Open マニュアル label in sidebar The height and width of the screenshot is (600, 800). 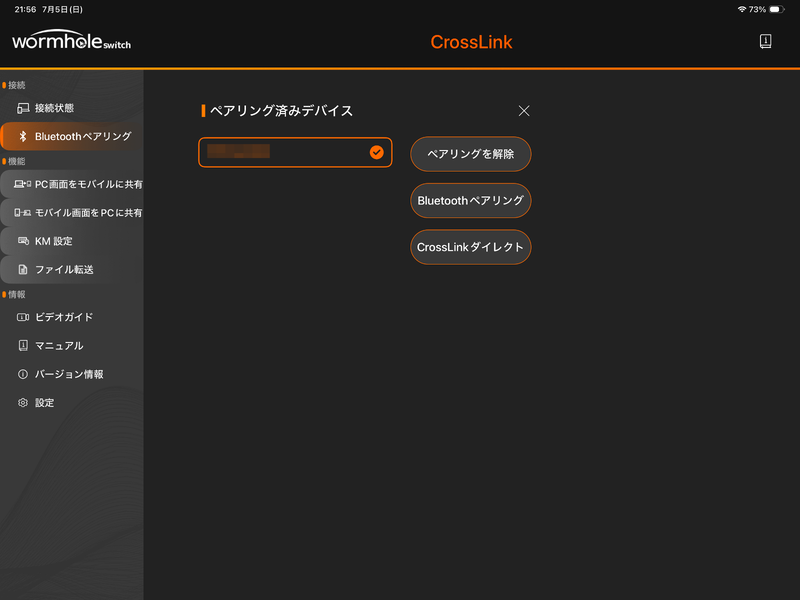pyautogui.click(x=59, y=345)
